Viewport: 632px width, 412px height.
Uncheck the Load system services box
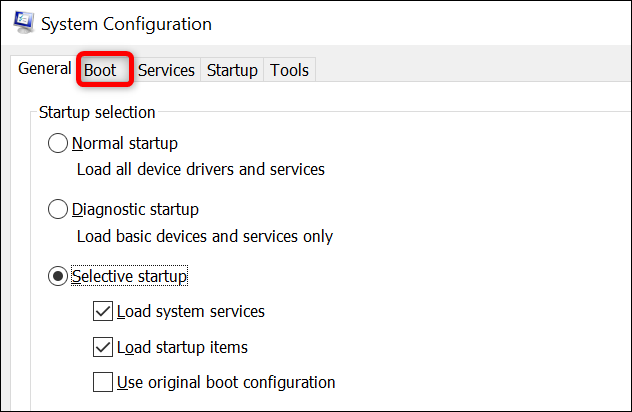[103, 311]
